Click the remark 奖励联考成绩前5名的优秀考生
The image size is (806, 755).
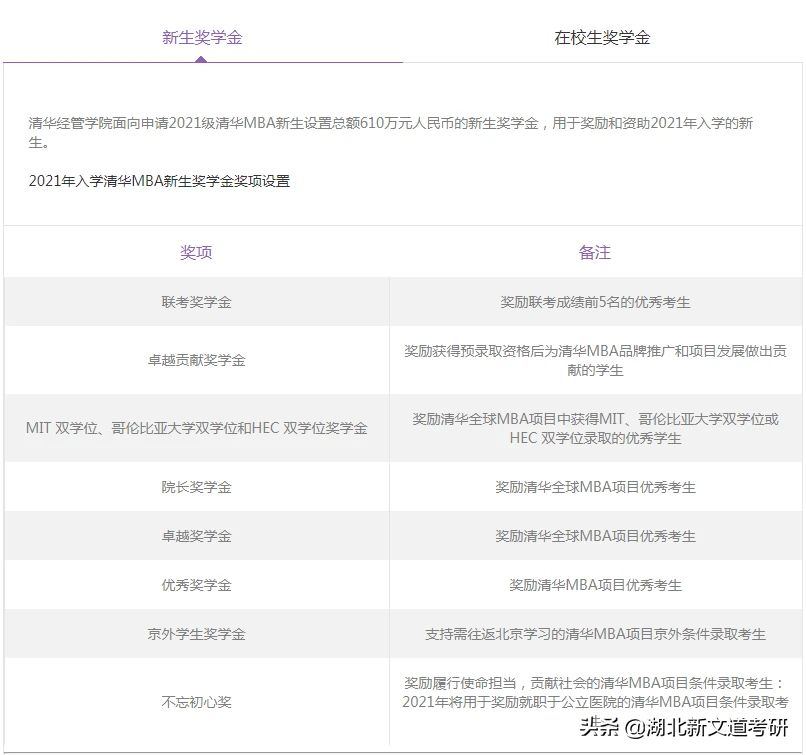(x=597, y=302)
